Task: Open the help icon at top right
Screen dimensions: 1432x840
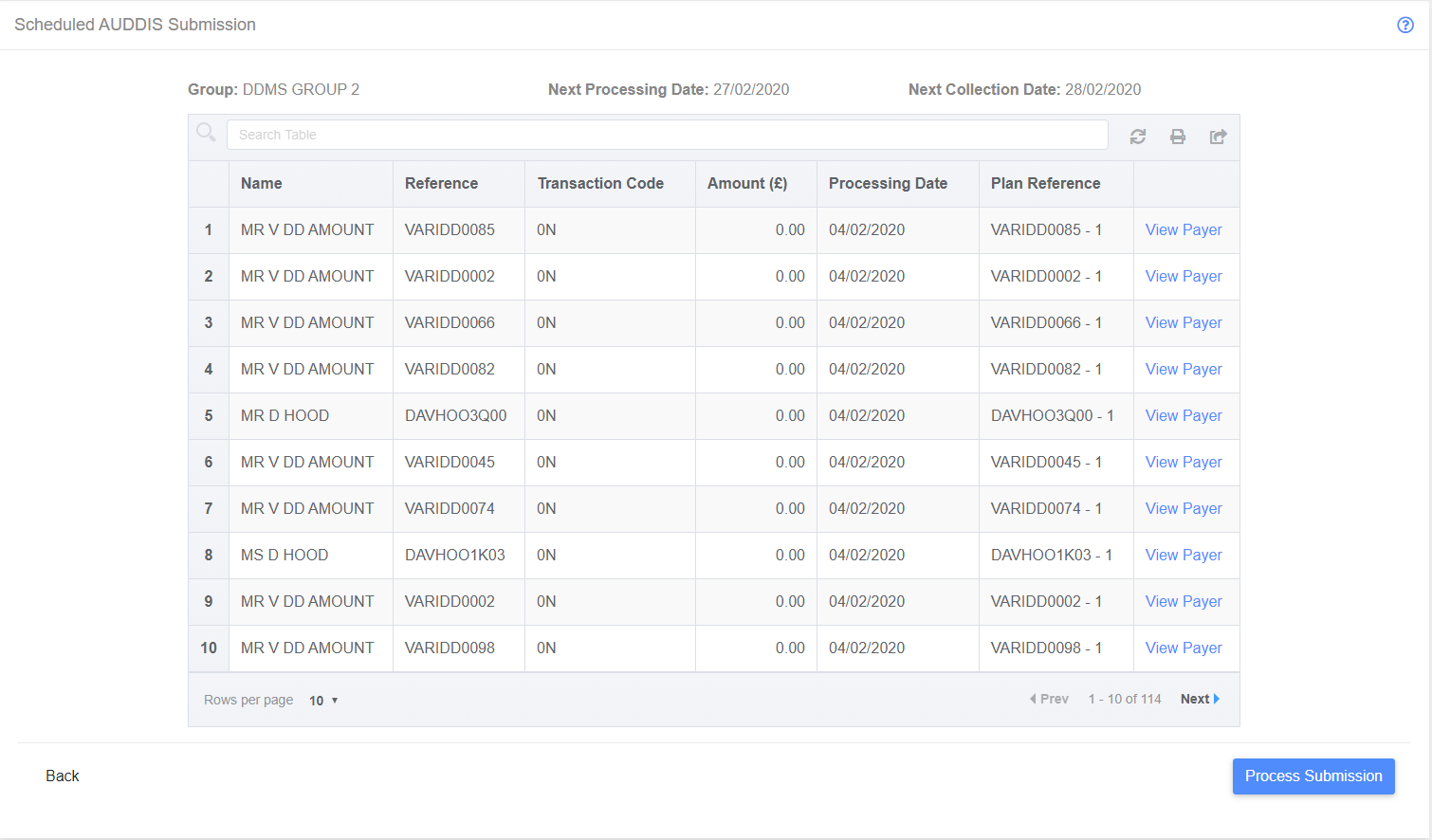Action: (1405, 25)
